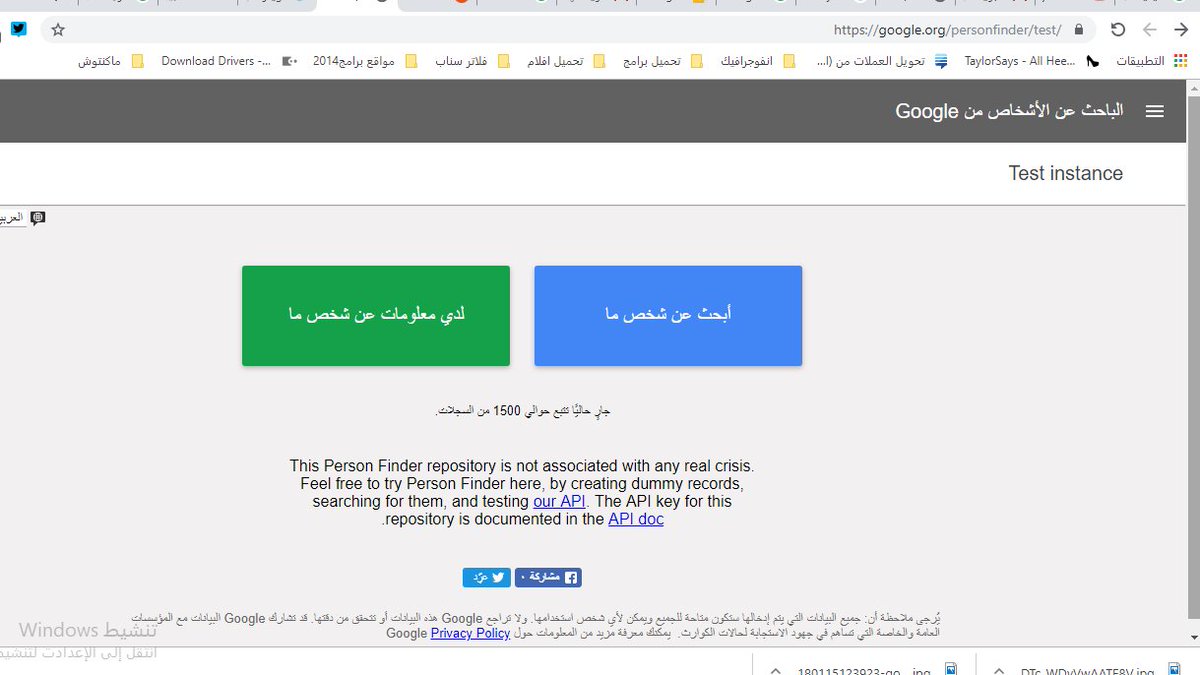Open the Privacy Policy link
The height and width of the screenshot is (675, 1200).
click(x=470, y=633)
